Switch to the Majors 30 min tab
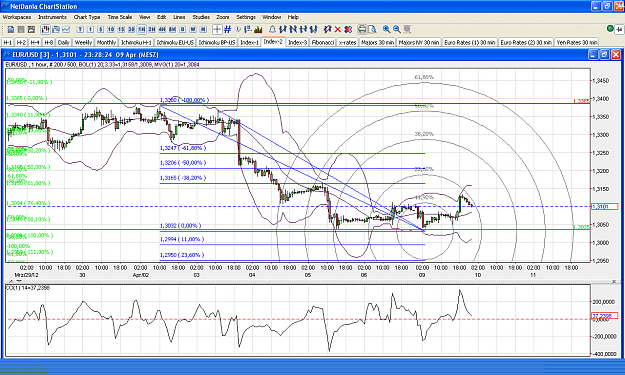Image resolution: width=625 pixels, height=375 pixels. click(377, 42)
